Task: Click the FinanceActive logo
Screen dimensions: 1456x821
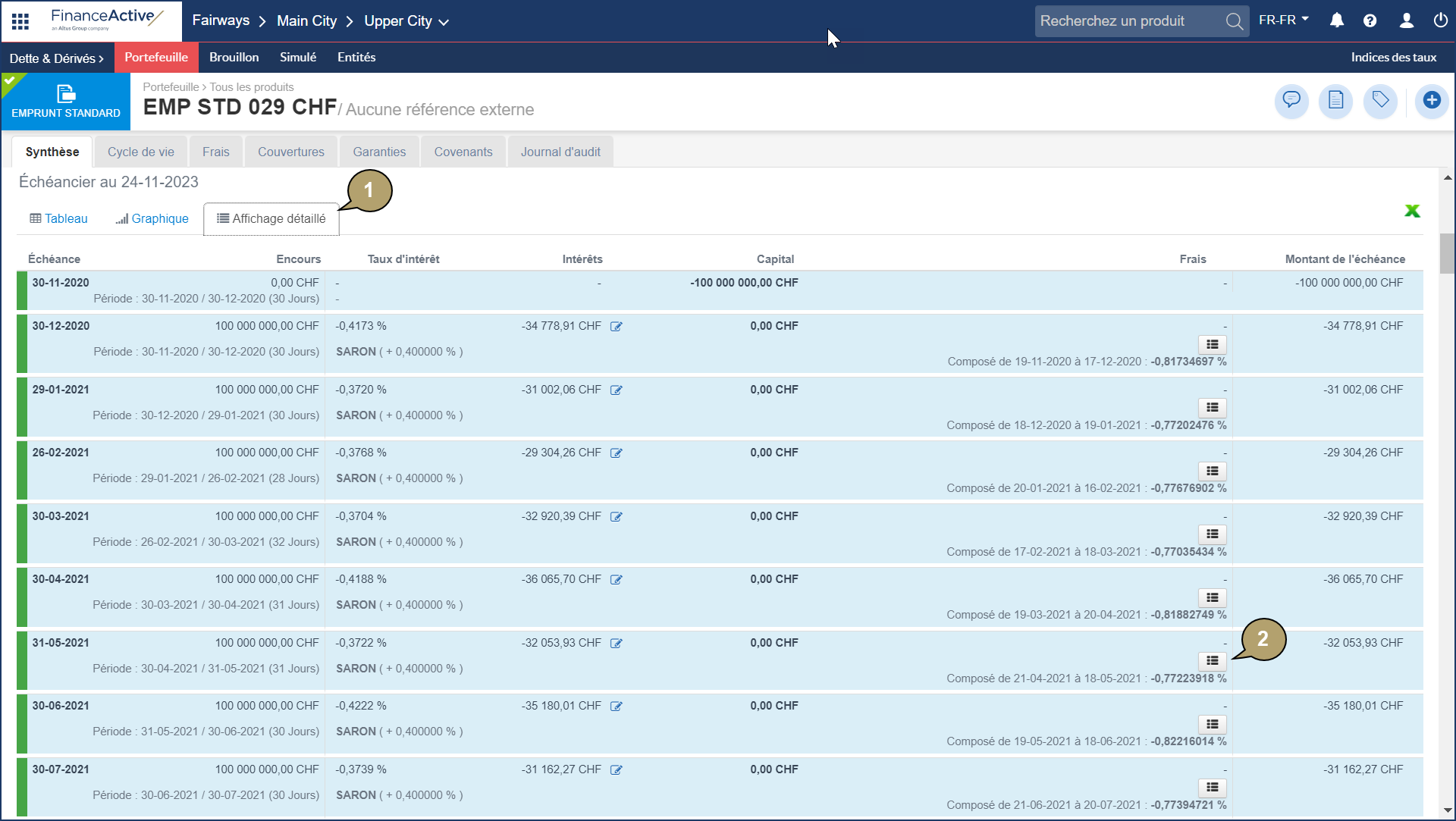Action: [x=106, y=20]
